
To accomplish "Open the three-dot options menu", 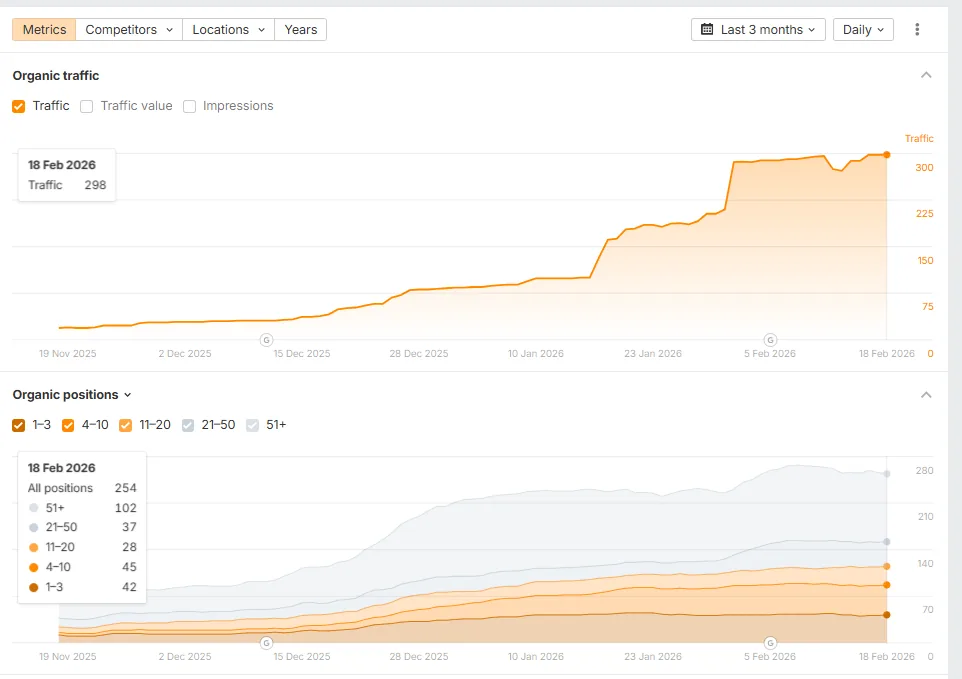I will [917, 29].
